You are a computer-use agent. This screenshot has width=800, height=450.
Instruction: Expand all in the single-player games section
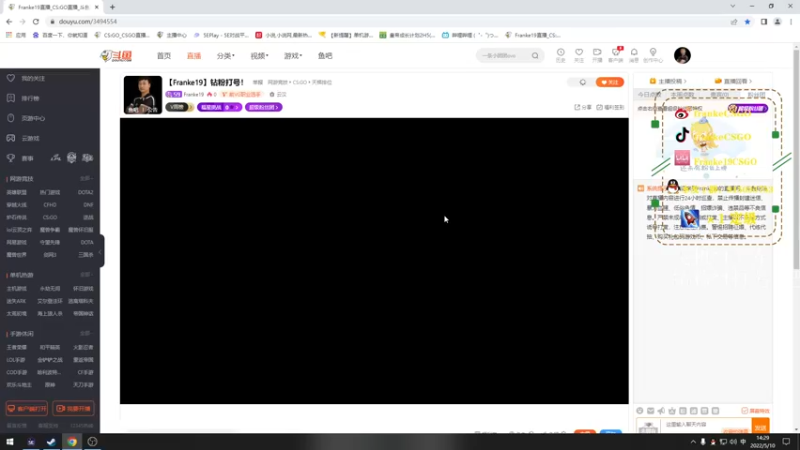86,275
